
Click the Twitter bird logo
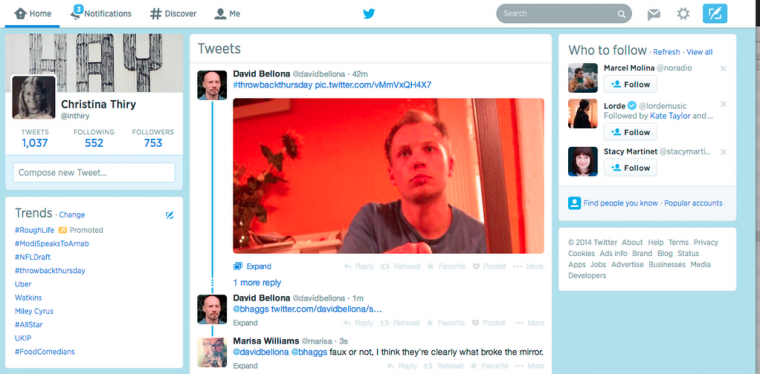(x=369, y=14)
